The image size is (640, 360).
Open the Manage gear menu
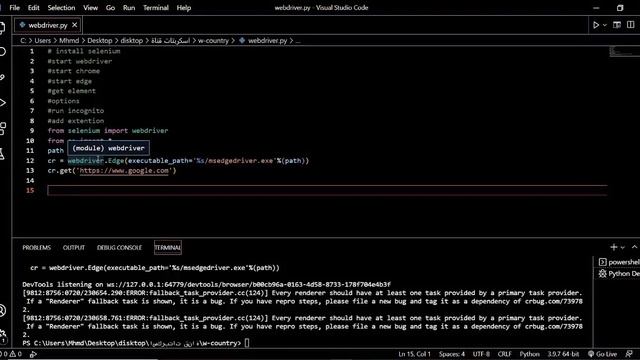[x=2, y=335]
